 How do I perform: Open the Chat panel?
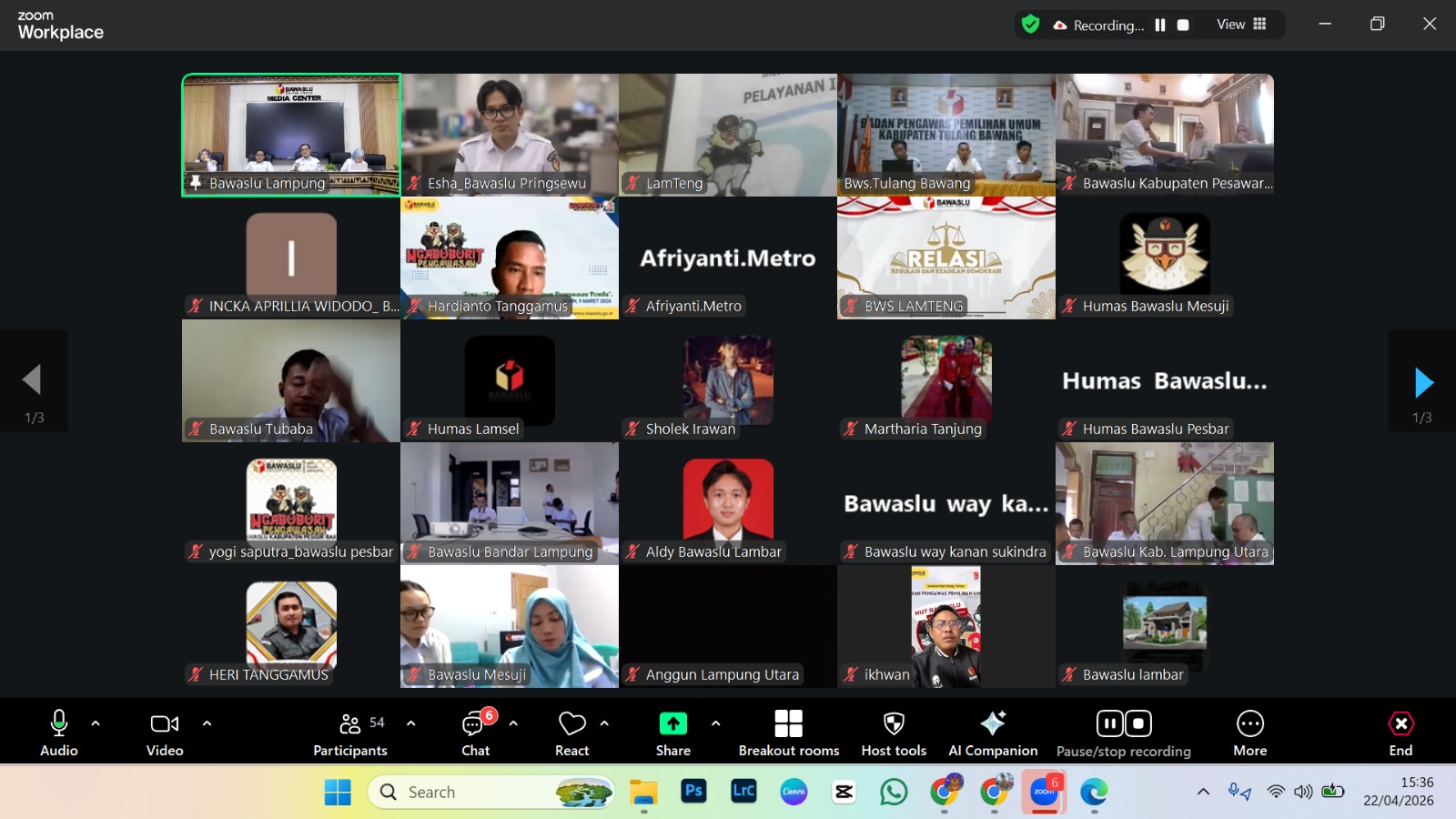tap(476, 733)
